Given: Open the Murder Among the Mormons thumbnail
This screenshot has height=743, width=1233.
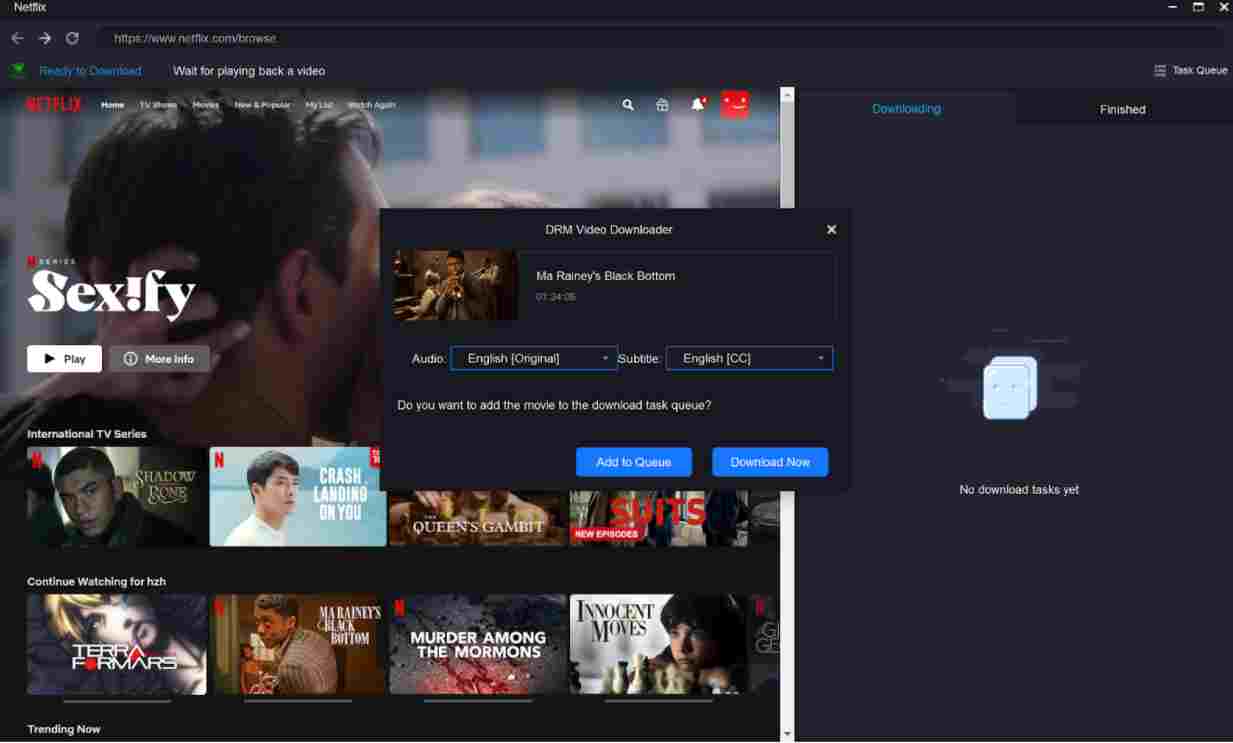Looking at the screenshot, I should (477, 645).
